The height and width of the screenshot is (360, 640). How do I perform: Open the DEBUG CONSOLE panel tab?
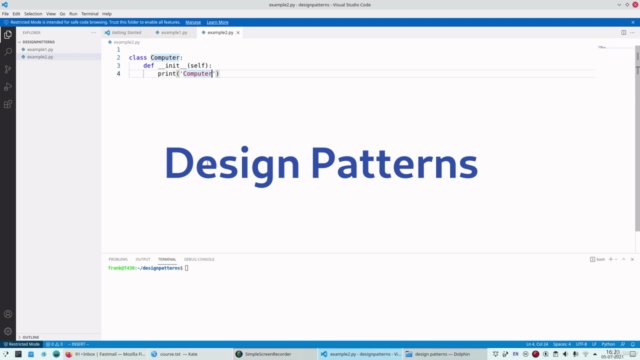click(x=199, y=259)
